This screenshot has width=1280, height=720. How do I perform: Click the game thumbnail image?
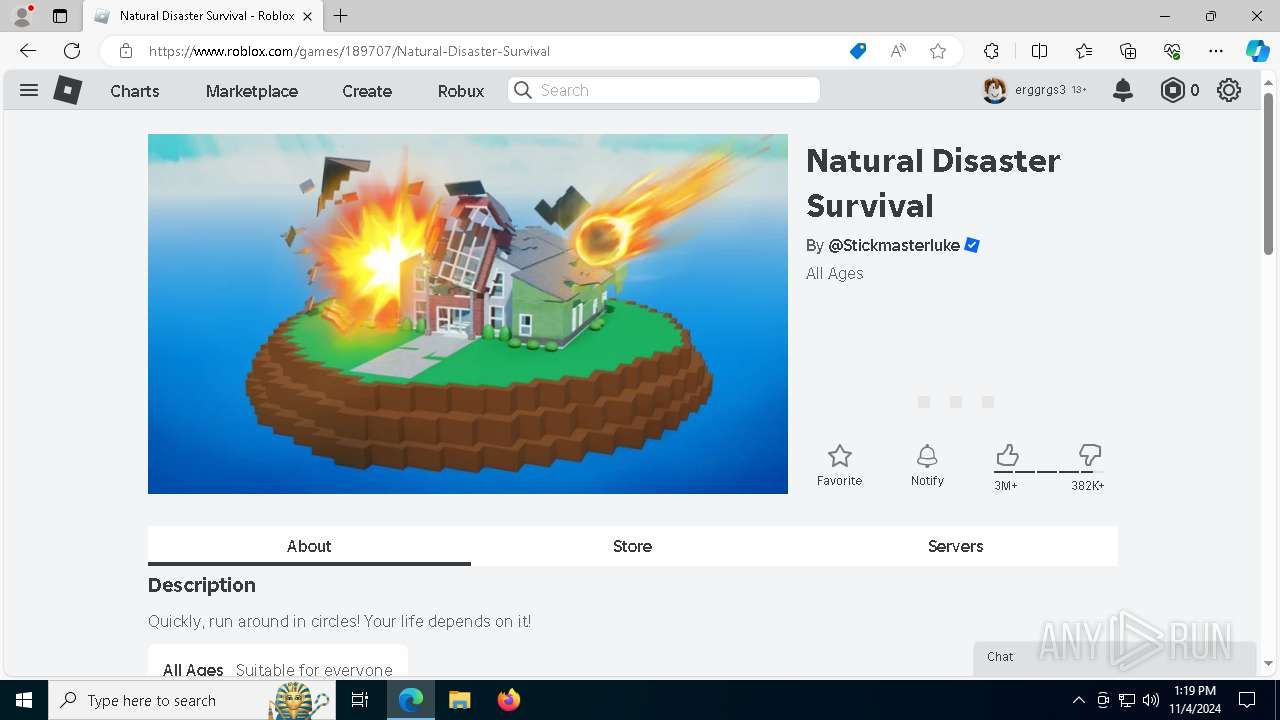pos(468,314)
